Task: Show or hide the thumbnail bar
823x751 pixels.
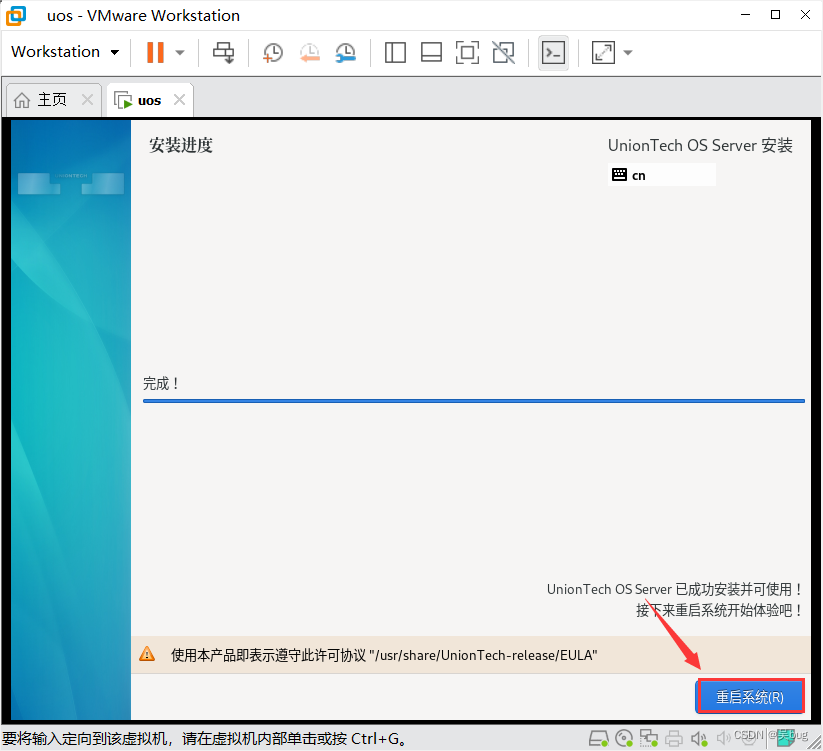Action: click(x=431, y=52)
